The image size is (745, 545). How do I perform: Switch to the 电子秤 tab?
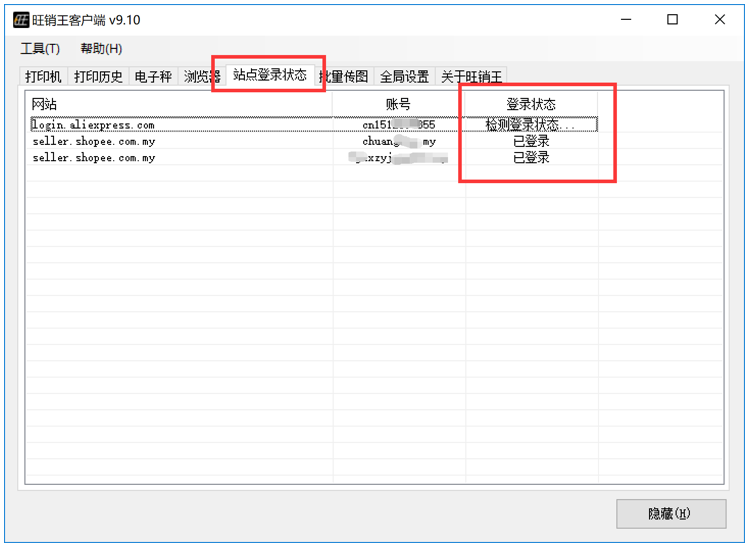point(153,76)
